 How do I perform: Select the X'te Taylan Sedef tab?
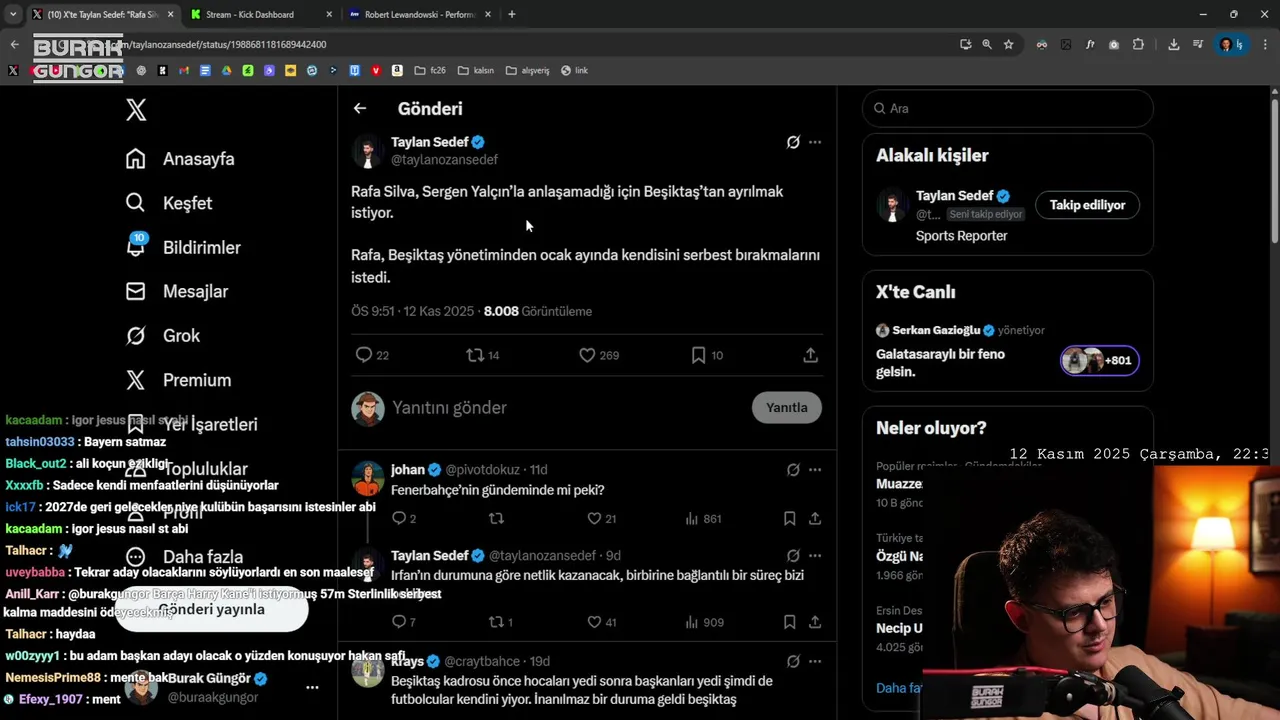tap(101, 14)
